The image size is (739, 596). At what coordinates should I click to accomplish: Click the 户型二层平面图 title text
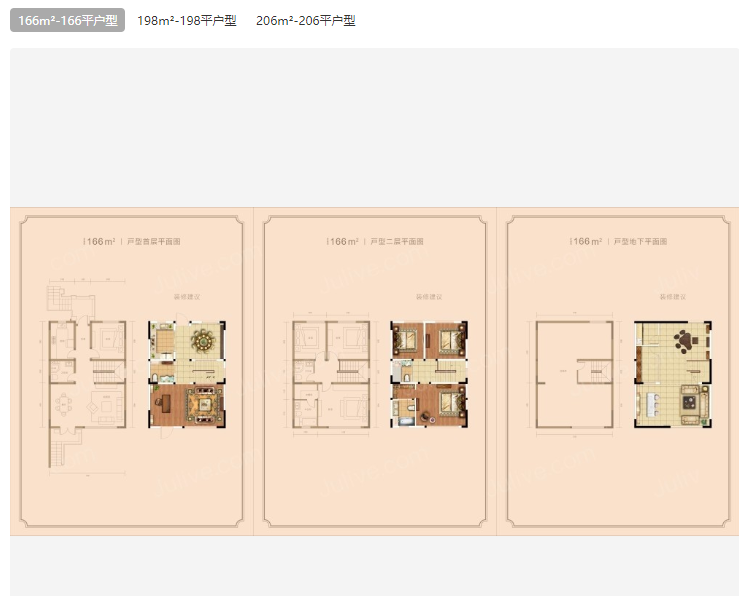[x=397, y=242]
